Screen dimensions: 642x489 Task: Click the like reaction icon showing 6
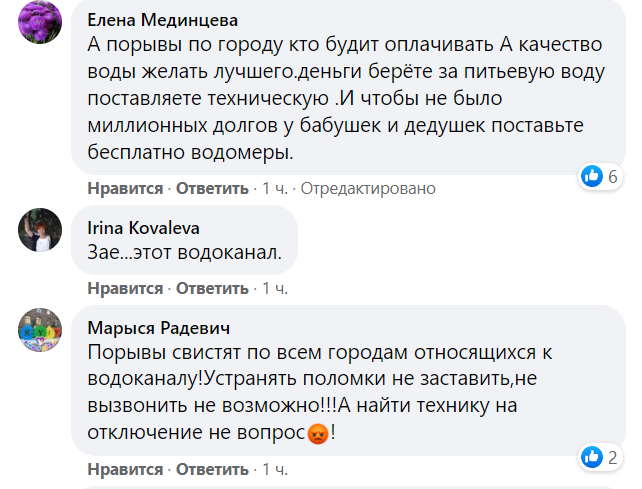(x=592, y=177)
